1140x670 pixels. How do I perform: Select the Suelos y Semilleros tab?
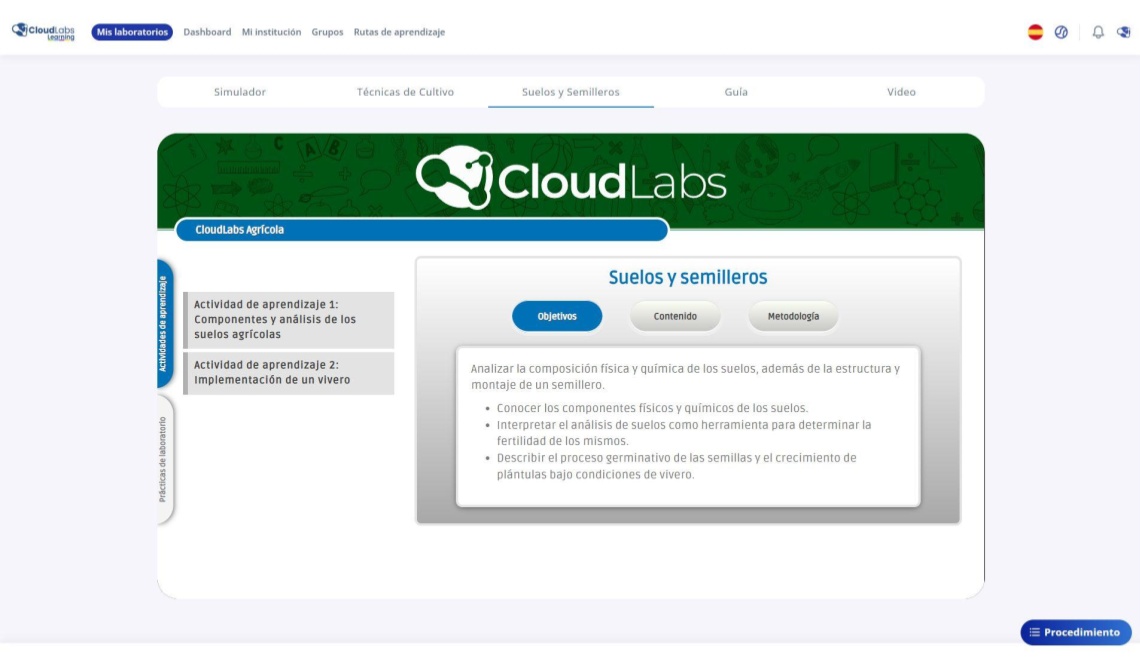[x=571, y=92]
